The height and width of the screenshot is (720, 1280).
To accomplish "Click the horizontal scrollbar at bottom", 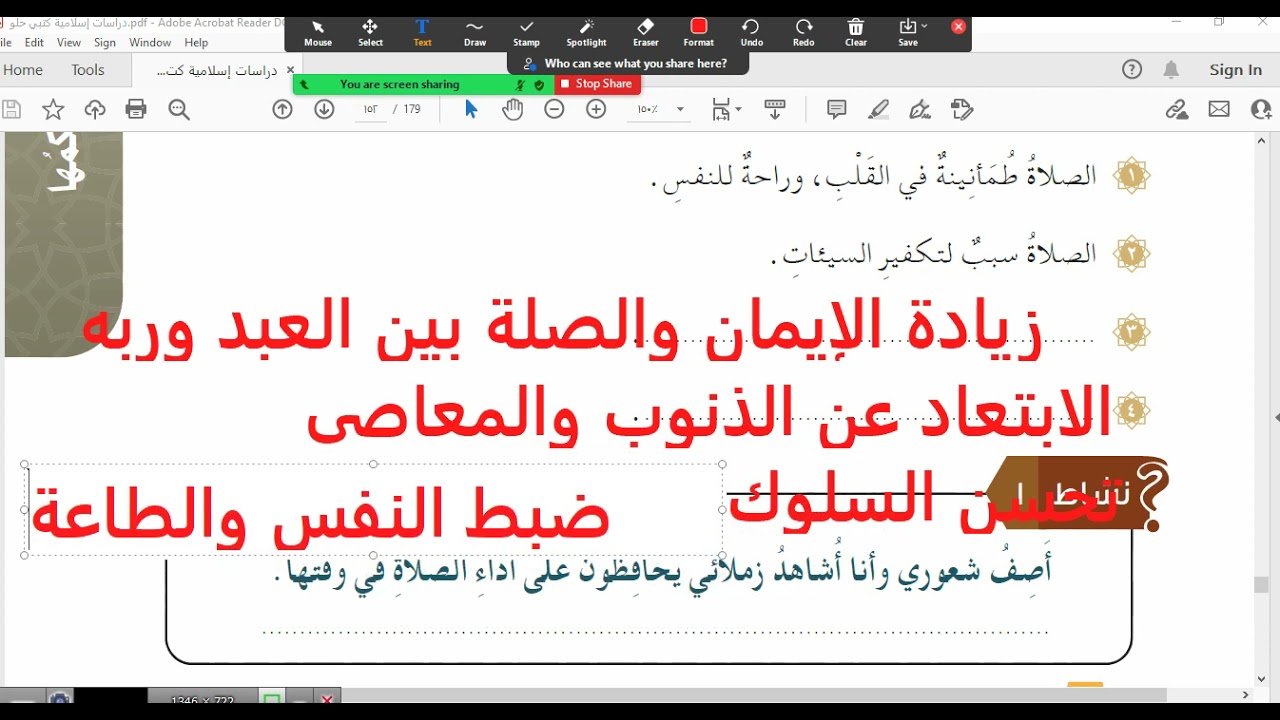I will (x=755, y=694).
